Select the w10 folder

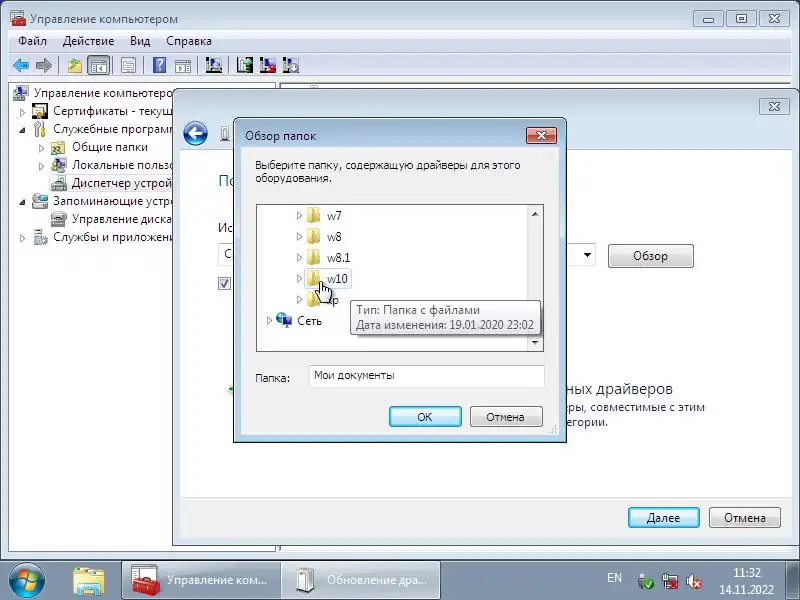(x=328, y=279)
